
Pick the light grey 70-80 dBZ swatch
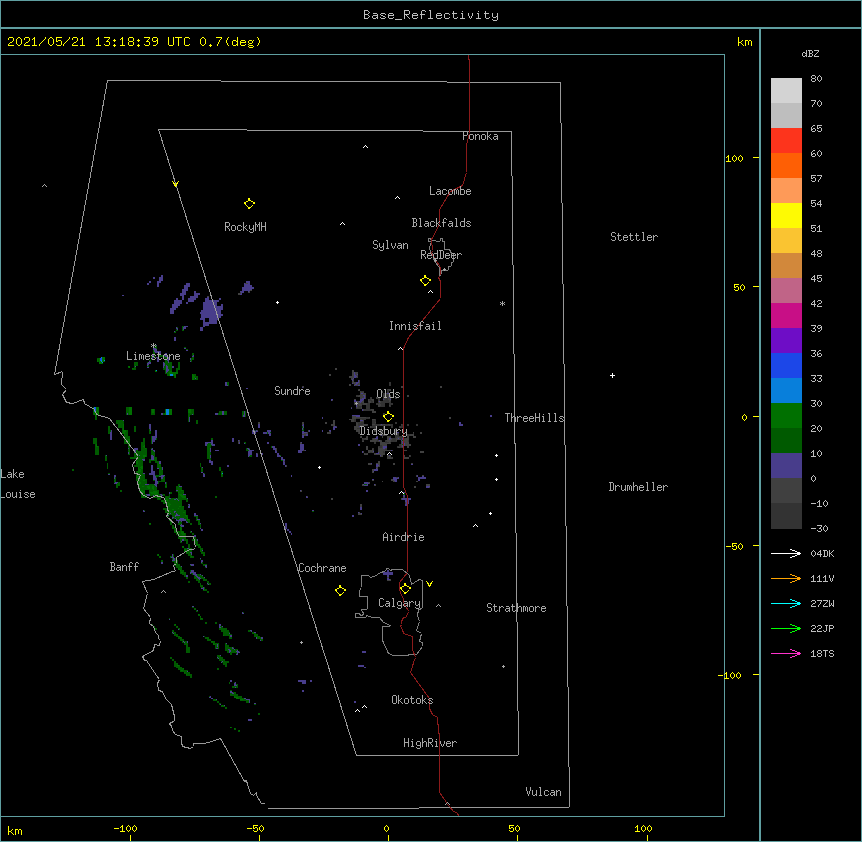pos(786,91)
